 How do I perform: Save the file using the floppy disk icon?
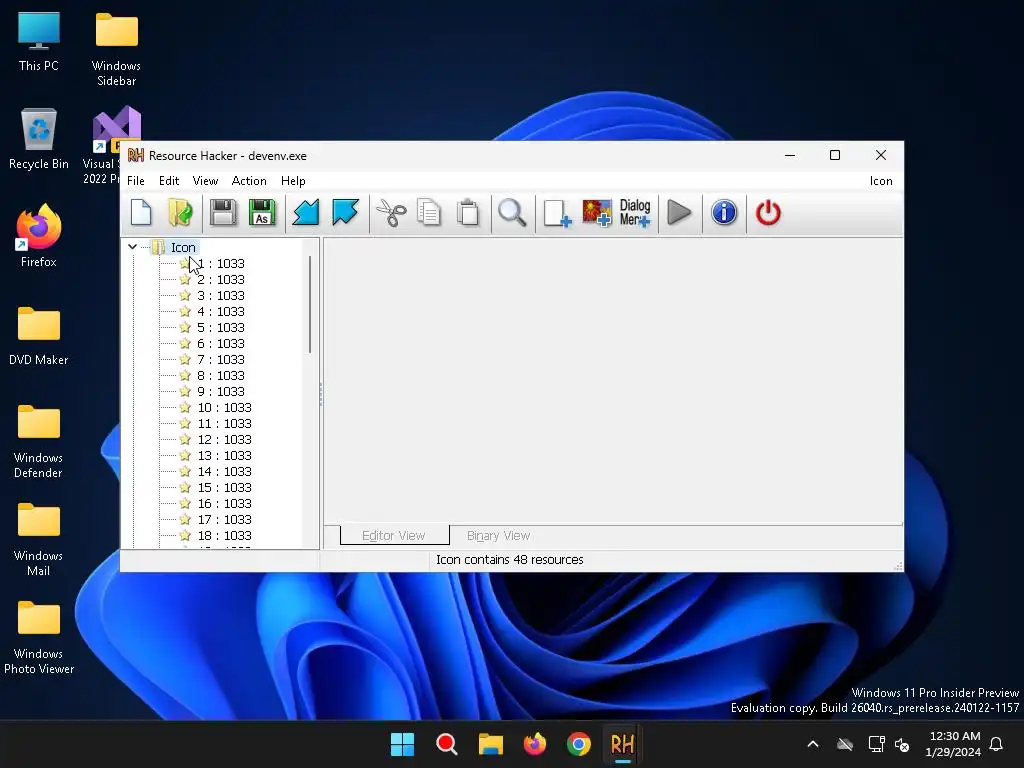(x=223, y=213)
